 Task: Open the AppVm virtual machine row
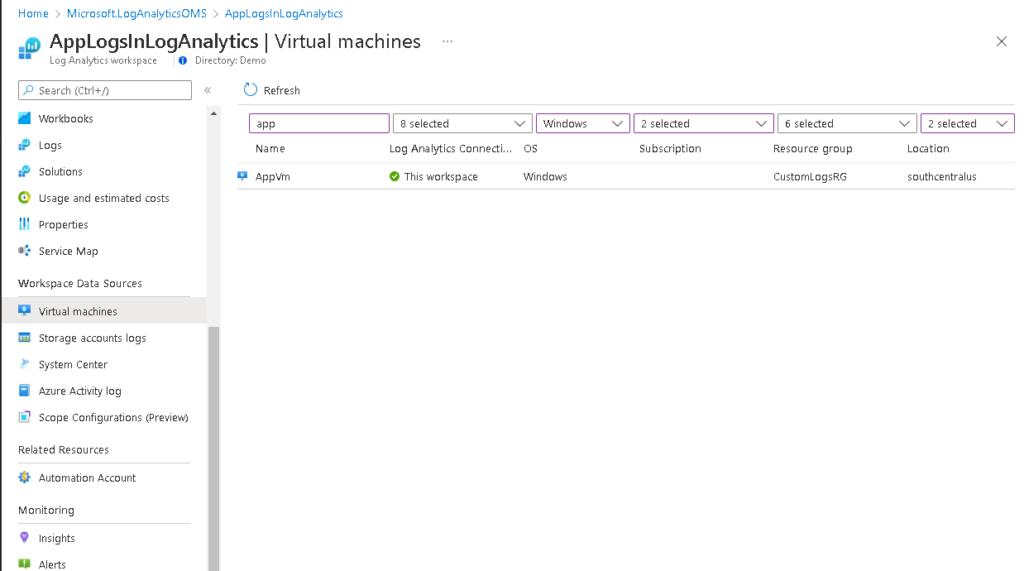point(273,177)
